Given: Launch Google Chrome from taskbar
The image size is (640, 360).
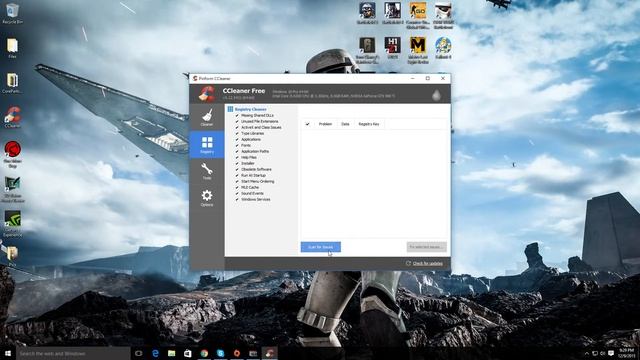Looking at the screenshot, I should tap(204, 353).
